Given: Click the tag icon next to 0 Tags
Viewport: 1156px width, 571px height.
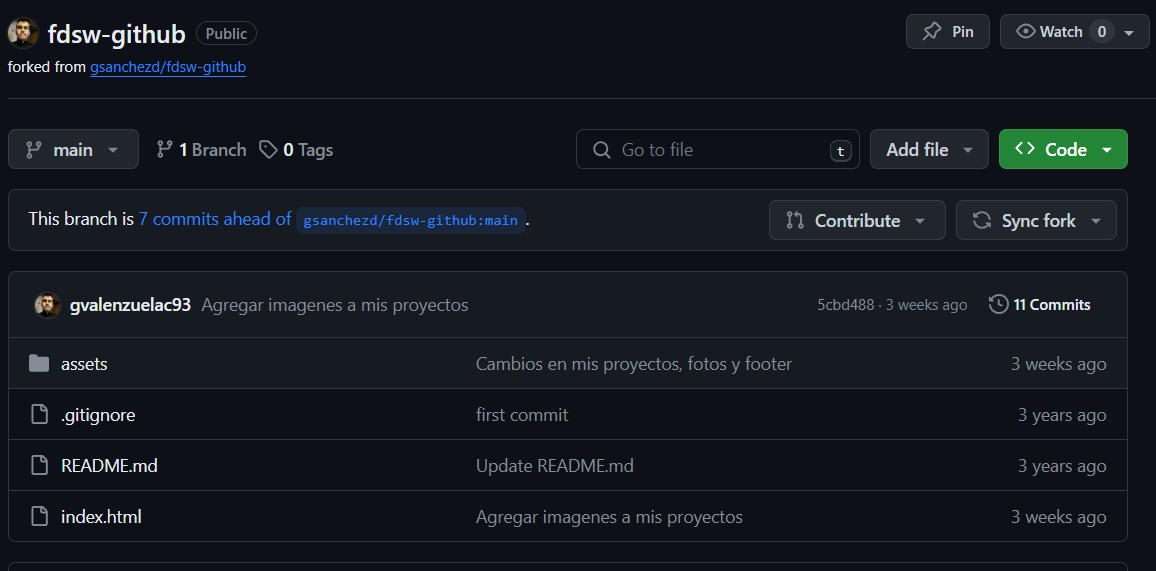Looking at the screenshot, I should (268, 150).
